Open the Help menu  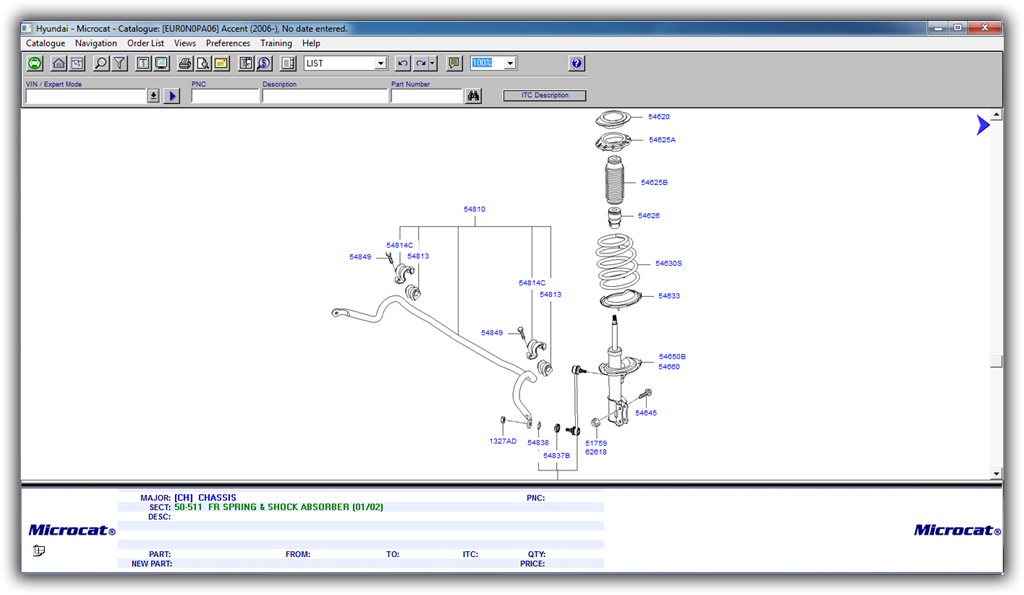[311, 43]
